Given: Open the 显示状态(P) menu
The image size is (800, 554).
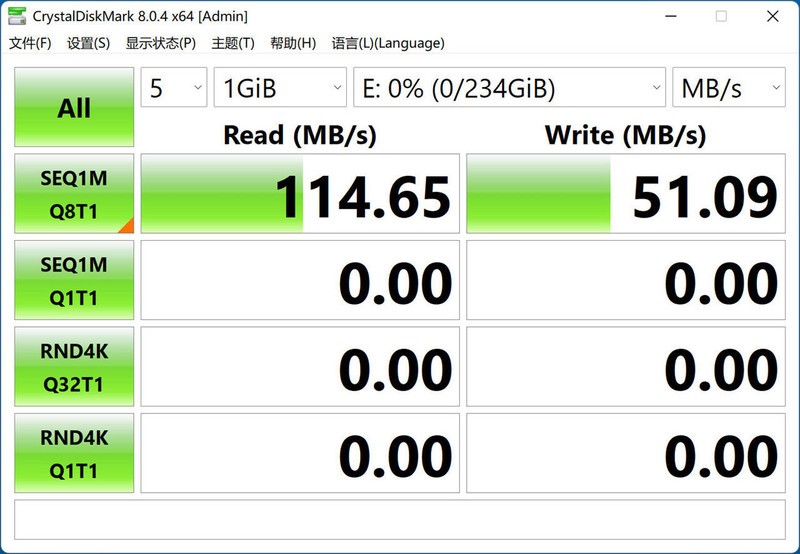Looking at the screenshot, I should [161, 43].
